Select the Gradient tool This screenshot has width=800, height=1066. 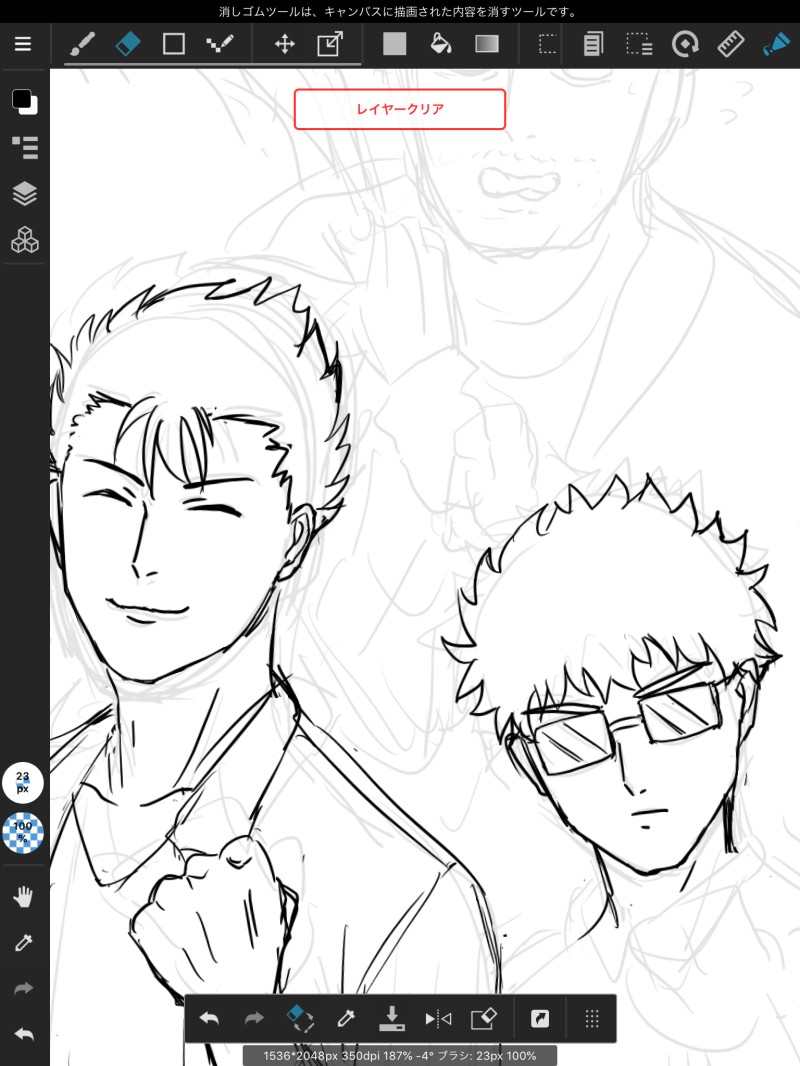tap(487, 44)
